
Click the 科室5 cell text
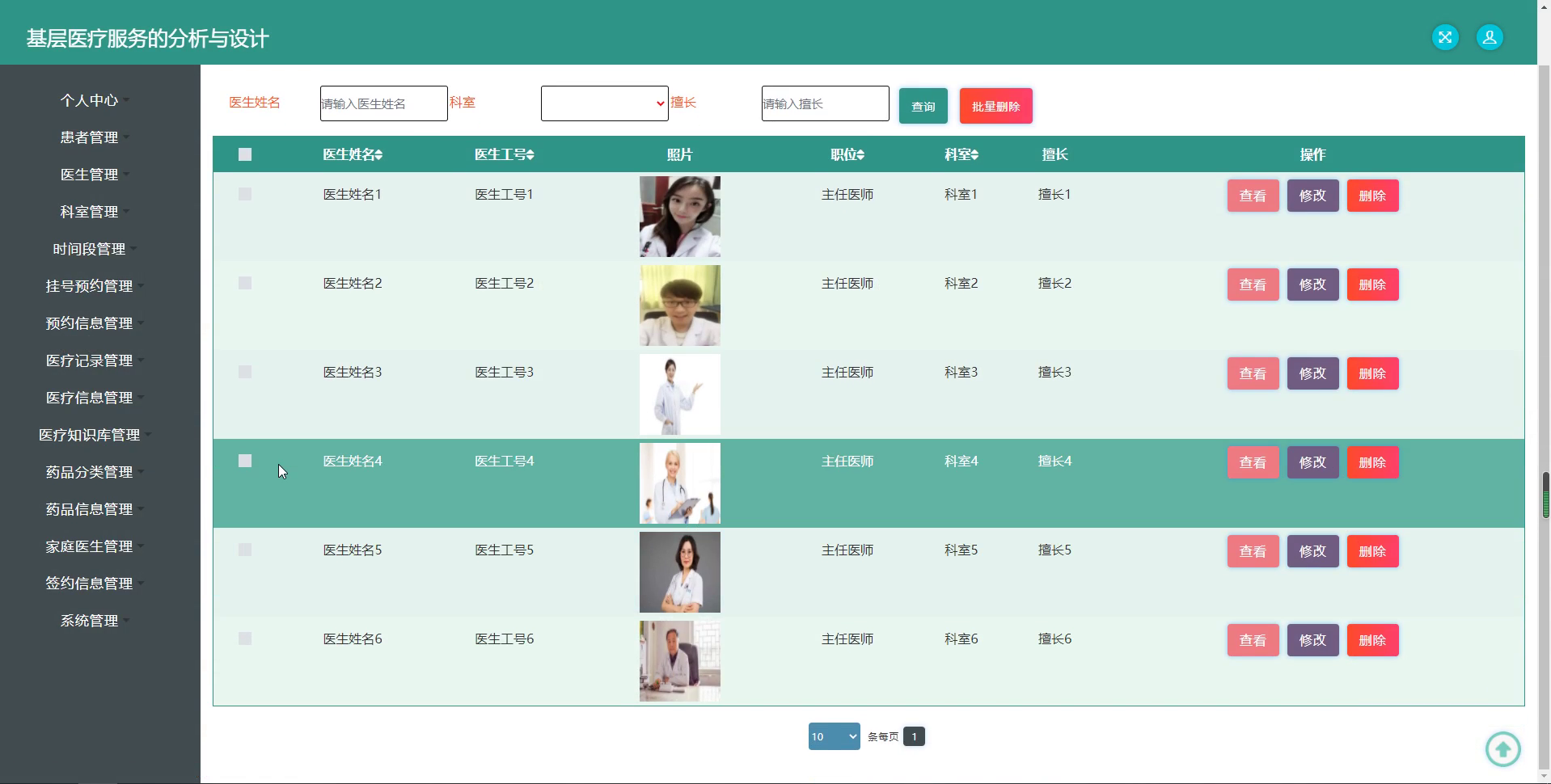tap(961, 550)
